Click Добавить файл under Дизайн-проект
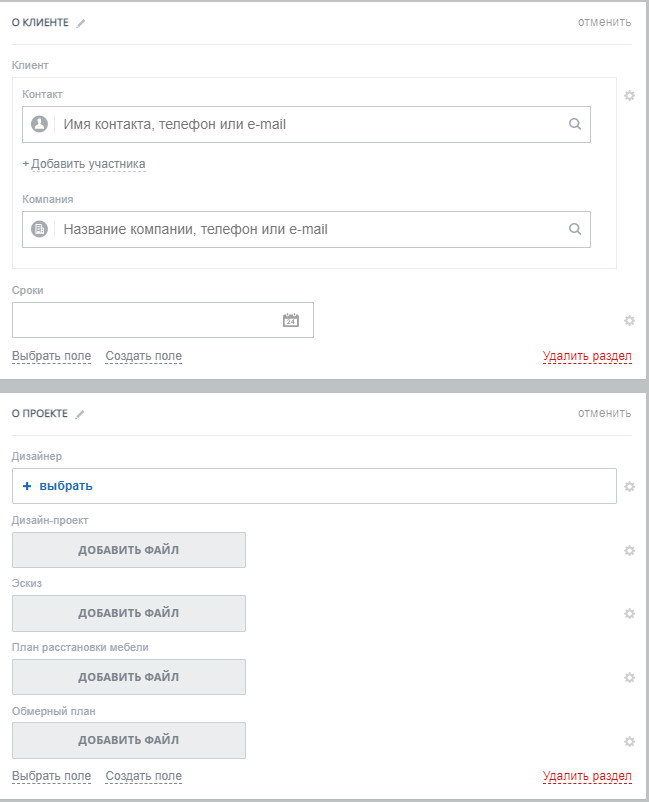649x802 pixels. pos(129,550)
